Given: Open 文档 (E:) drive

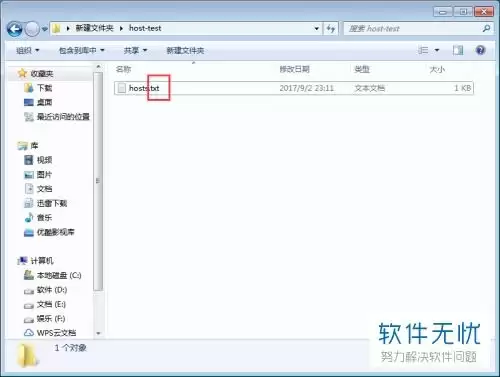Looking at the screenshot, I should [x=51, y=304].
